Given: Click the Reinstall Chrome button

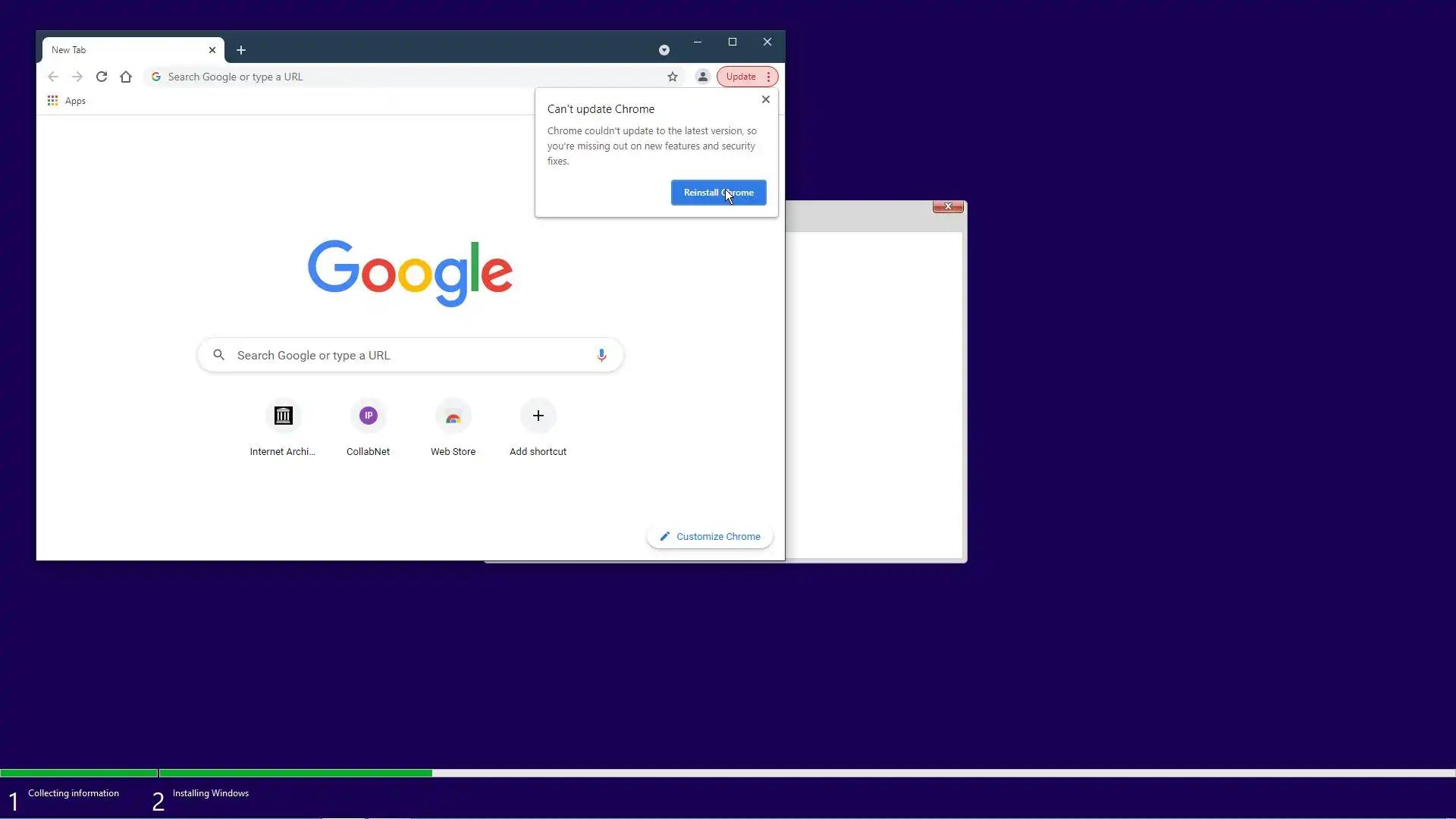Looking at the screenshot, I should pos(718,193).
